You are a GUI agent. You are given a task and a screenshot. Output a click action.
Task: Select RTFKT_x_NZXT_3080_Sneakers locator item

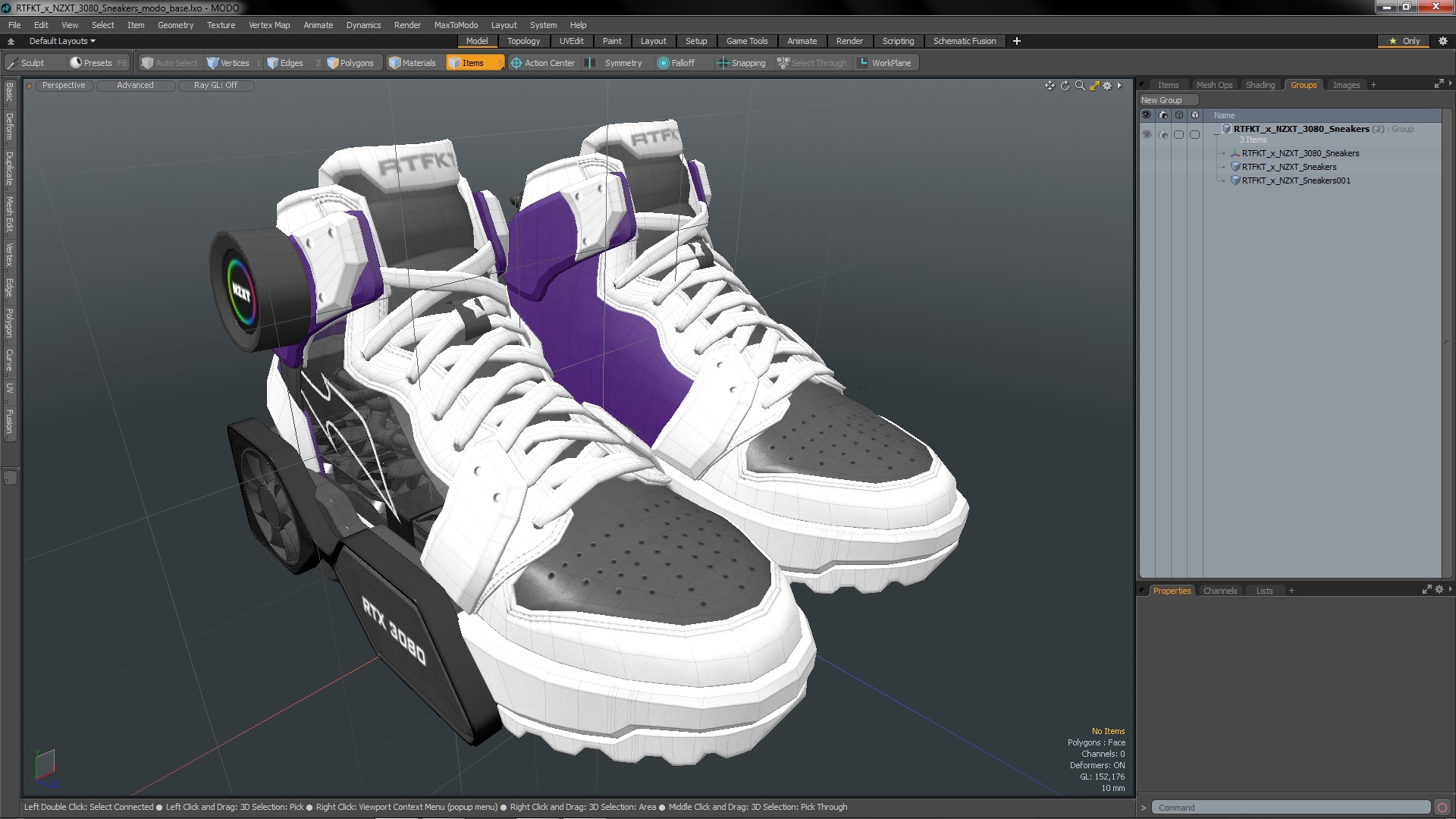(1300, 153)
